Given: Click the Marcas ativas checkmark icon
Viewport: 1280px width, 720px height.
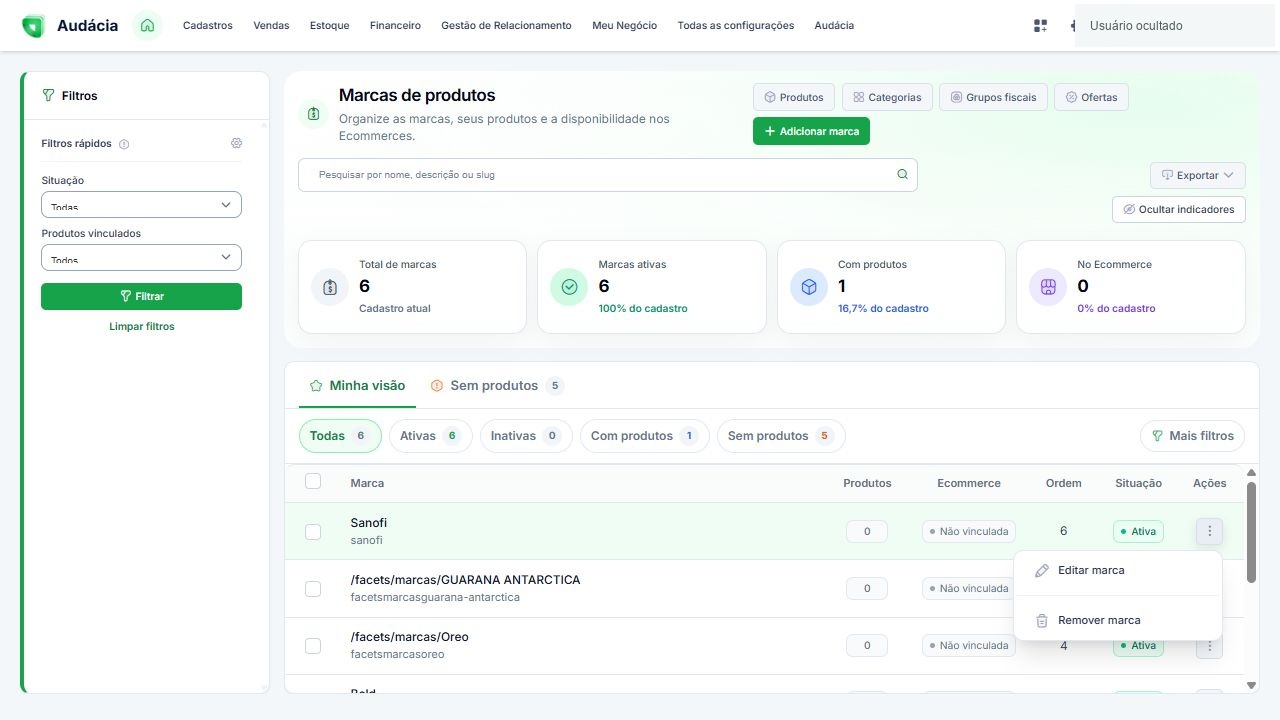Looking at the screenshot, I should (569, 287).
